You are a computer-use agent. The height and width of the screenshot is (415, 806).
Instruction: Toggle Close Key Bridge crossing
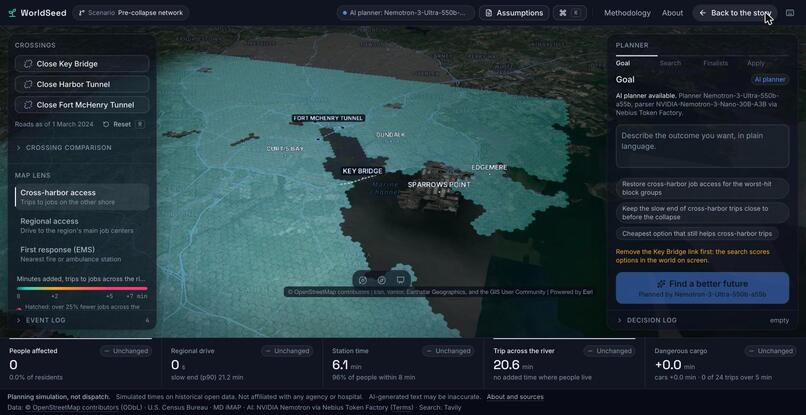[82, 64]
